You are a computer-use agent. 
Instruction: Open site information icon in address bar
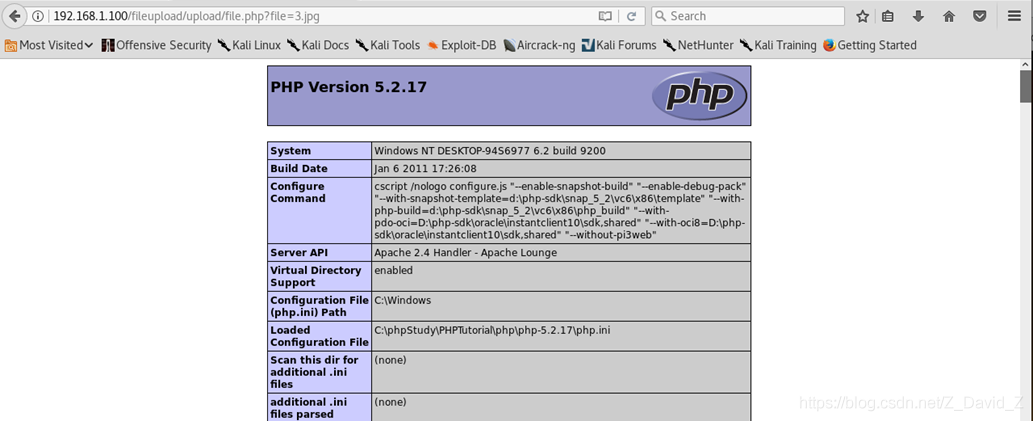click(x=38, y=16)
